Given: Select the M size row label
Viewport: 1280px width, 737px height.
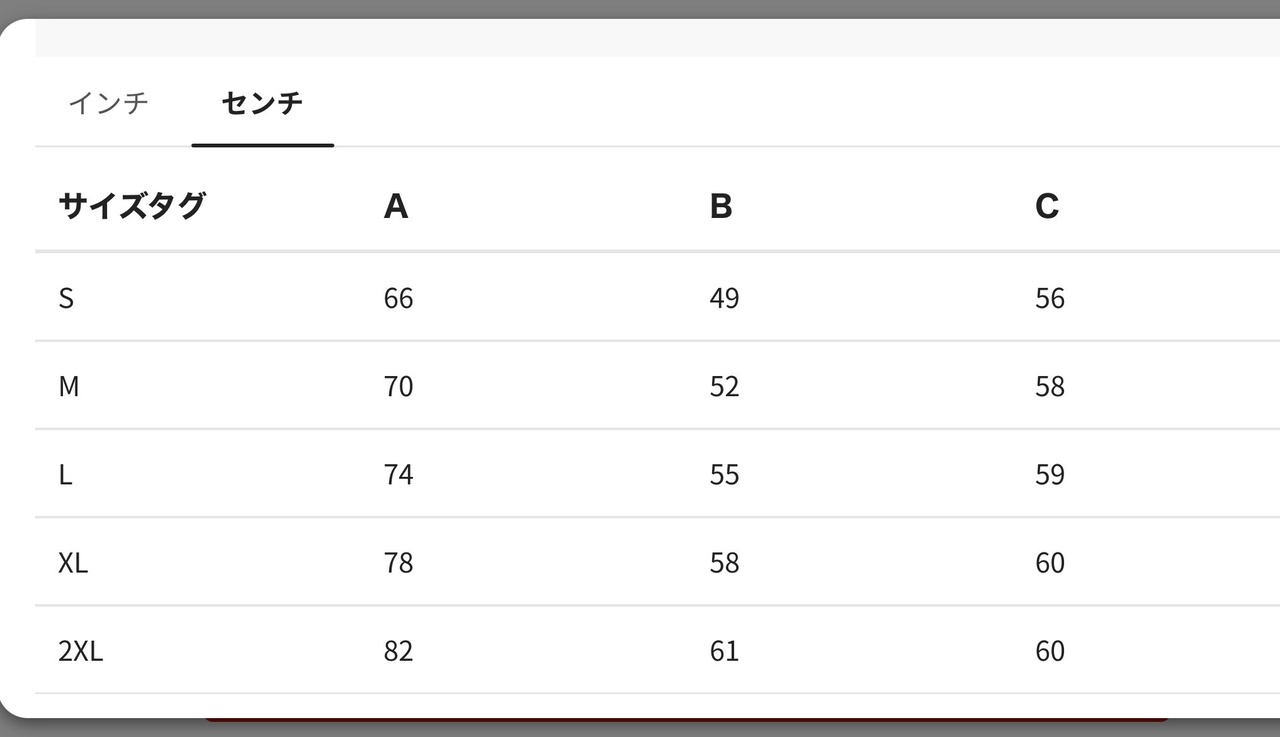Looking at the screenshot, I should pyautogui.click(x=69, y=386).
